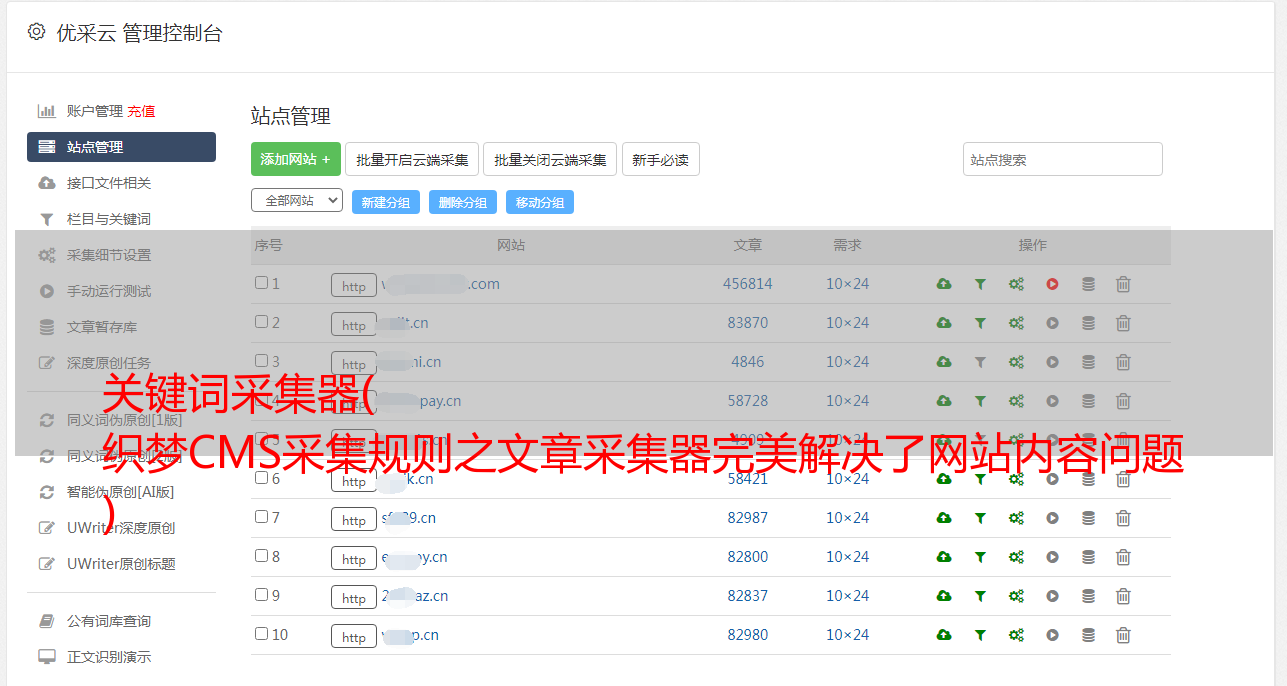1287x686 pixels.
Task: Open collection settings gears icon in row 1
Action: [1016, 284]
